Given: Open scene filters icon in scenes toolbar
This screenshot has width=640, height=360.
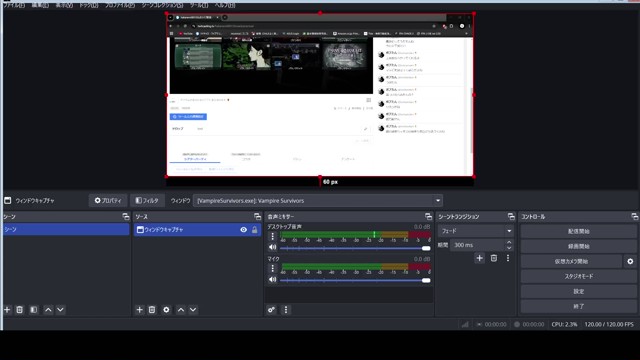Looking at the screenshot, I should coord(33,310).
